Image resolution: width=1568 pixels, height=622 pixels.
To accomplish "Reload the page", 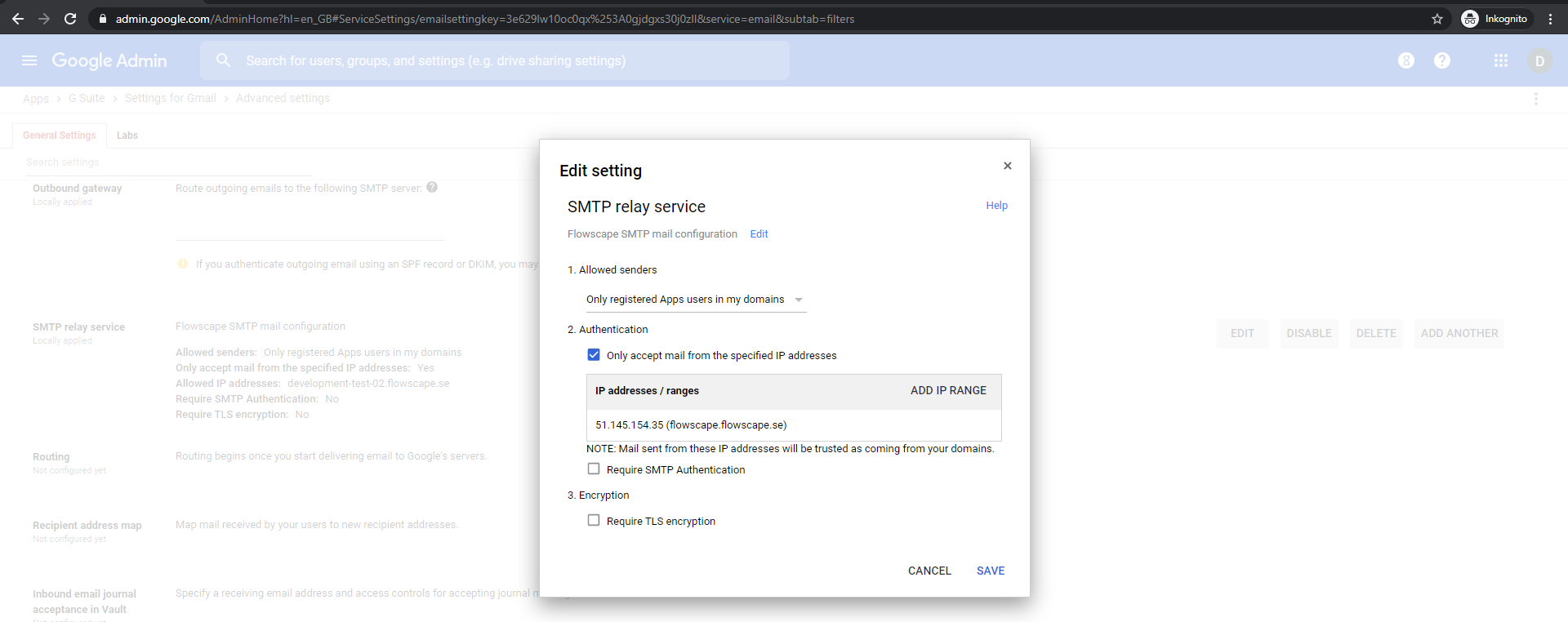I will 70,19.
